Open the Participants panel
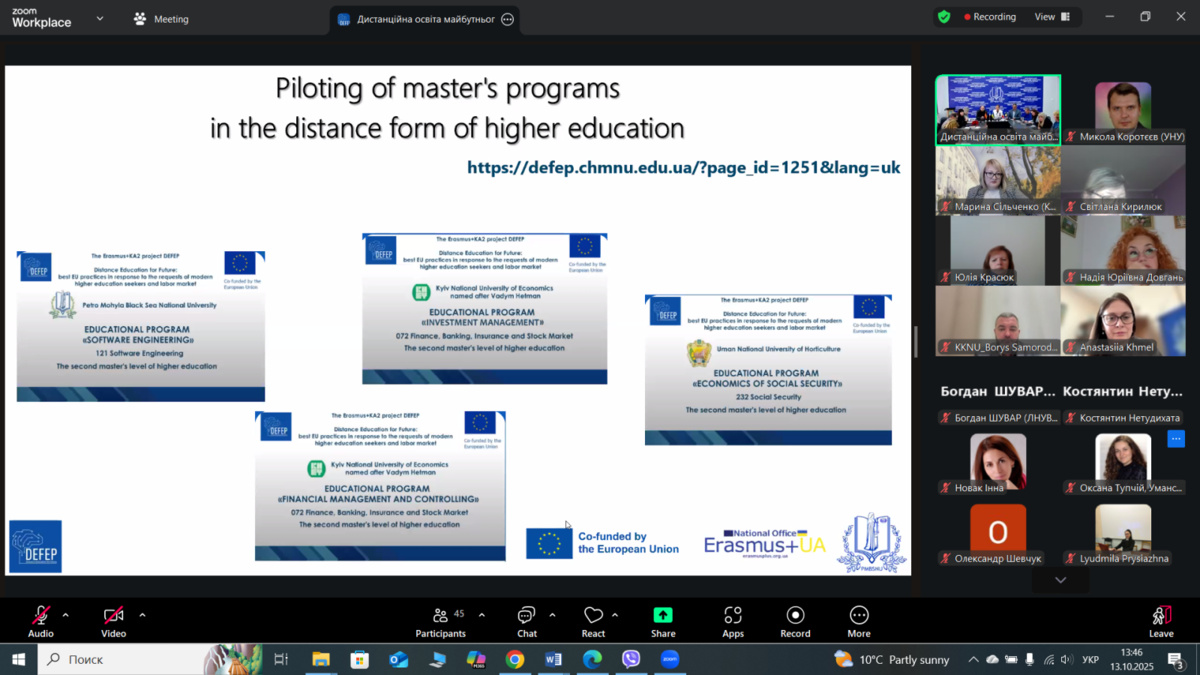1200x675 pixels. coord(441,620)
